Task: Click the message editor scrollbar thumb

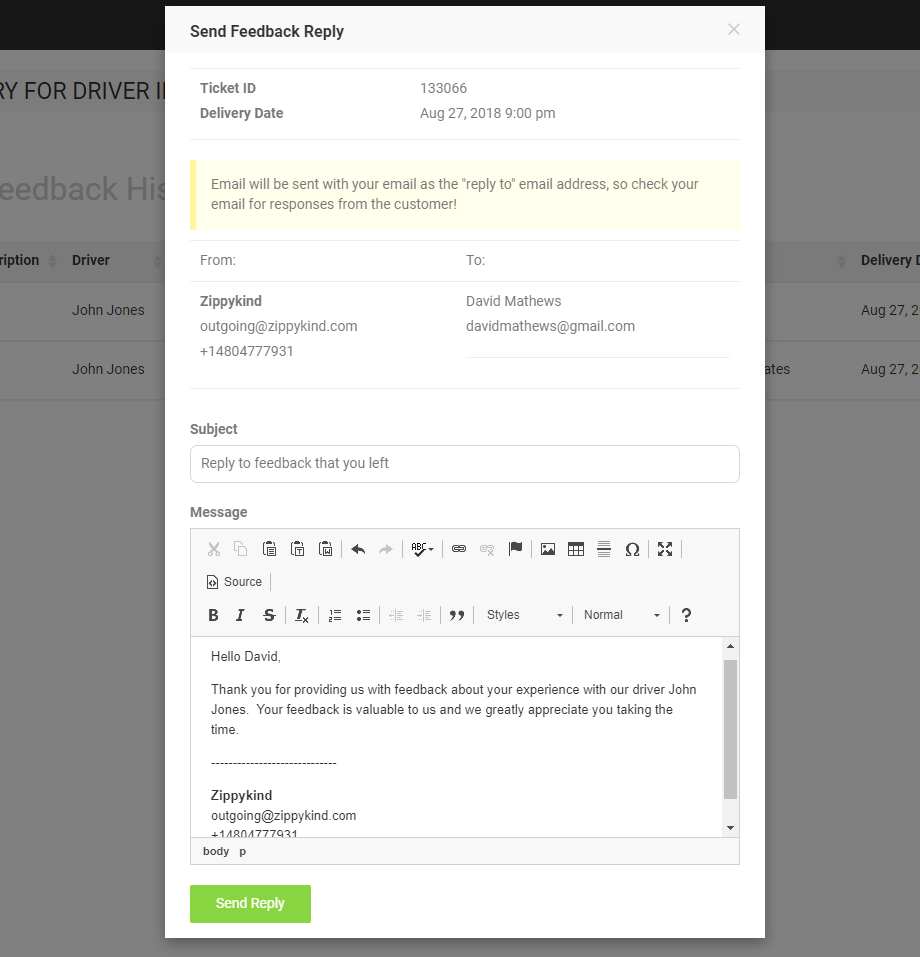Action: [x=730, y=729]
